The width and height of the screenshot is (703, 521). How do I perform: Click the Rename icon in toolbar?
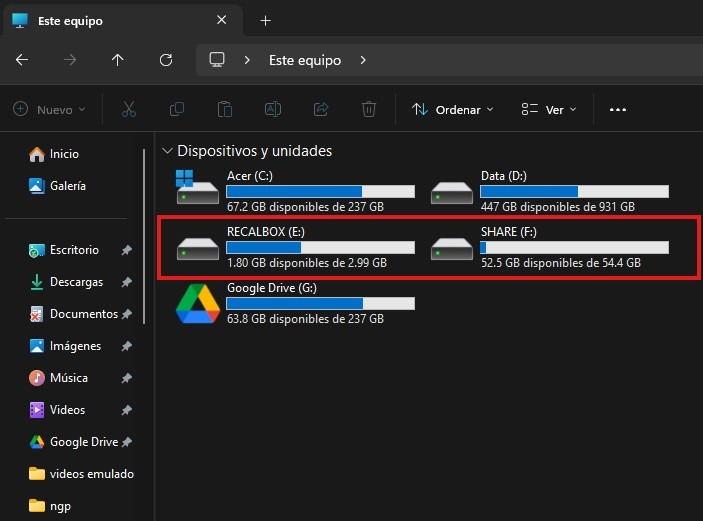[x=272, y=110]
